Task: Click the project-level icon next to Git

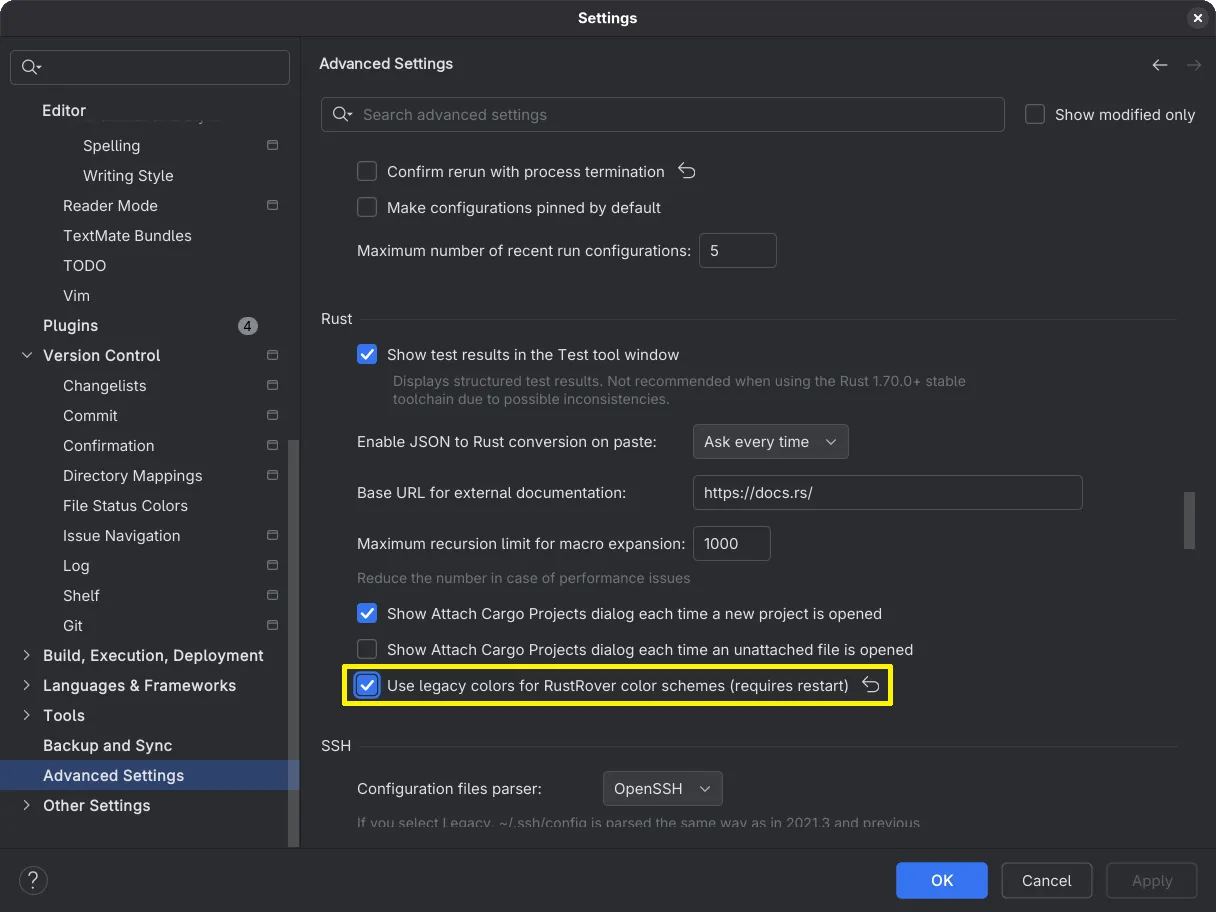Action: click(x=272, y=625)
